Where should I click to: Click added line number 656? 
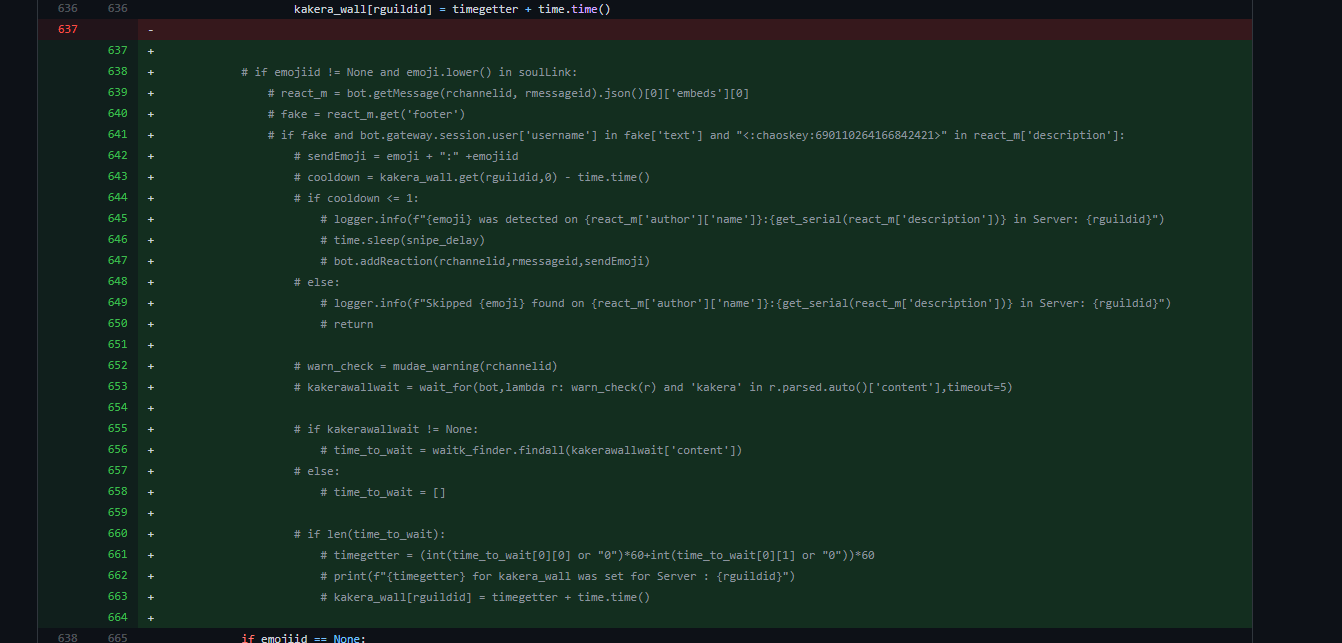pyautogui.click(x=117, y=450)
